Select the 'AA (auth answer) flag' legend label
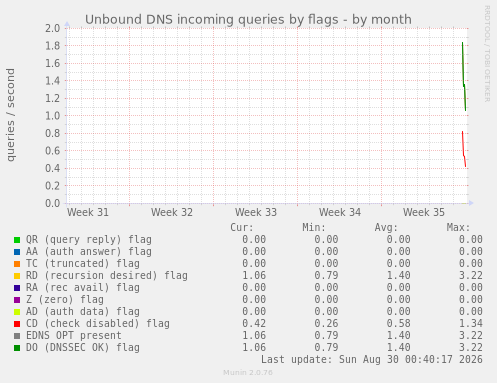 coord(89,252)
